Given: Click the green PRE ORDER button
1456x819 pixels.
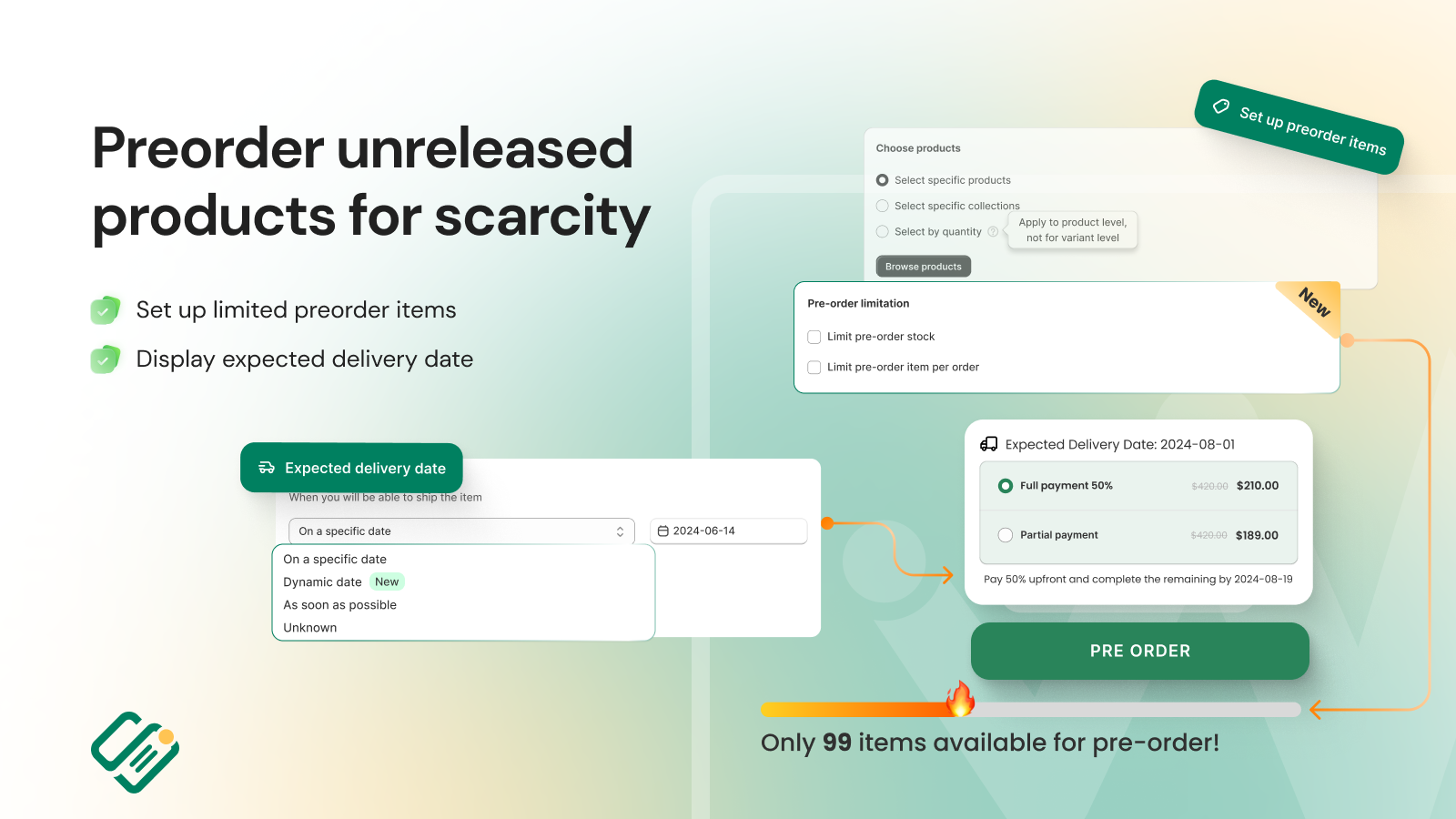Looking at the screenshot, I should coord(1139,651).
